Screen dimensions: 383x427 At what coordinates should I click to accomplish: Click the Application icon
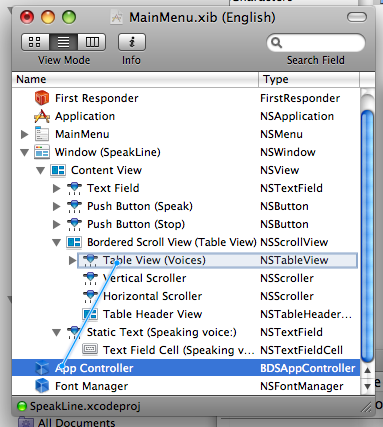tap(42, 116)
